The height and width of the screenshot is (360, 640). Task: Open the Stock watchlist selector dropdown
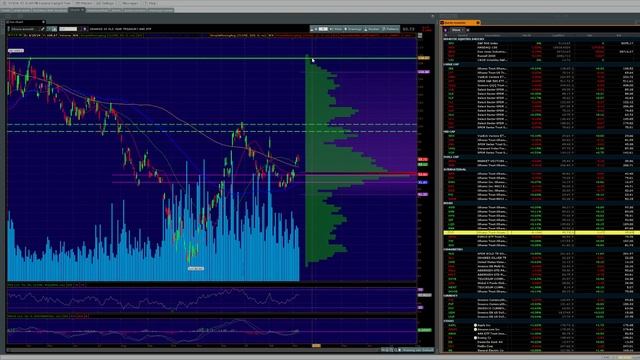pos(458,30)
